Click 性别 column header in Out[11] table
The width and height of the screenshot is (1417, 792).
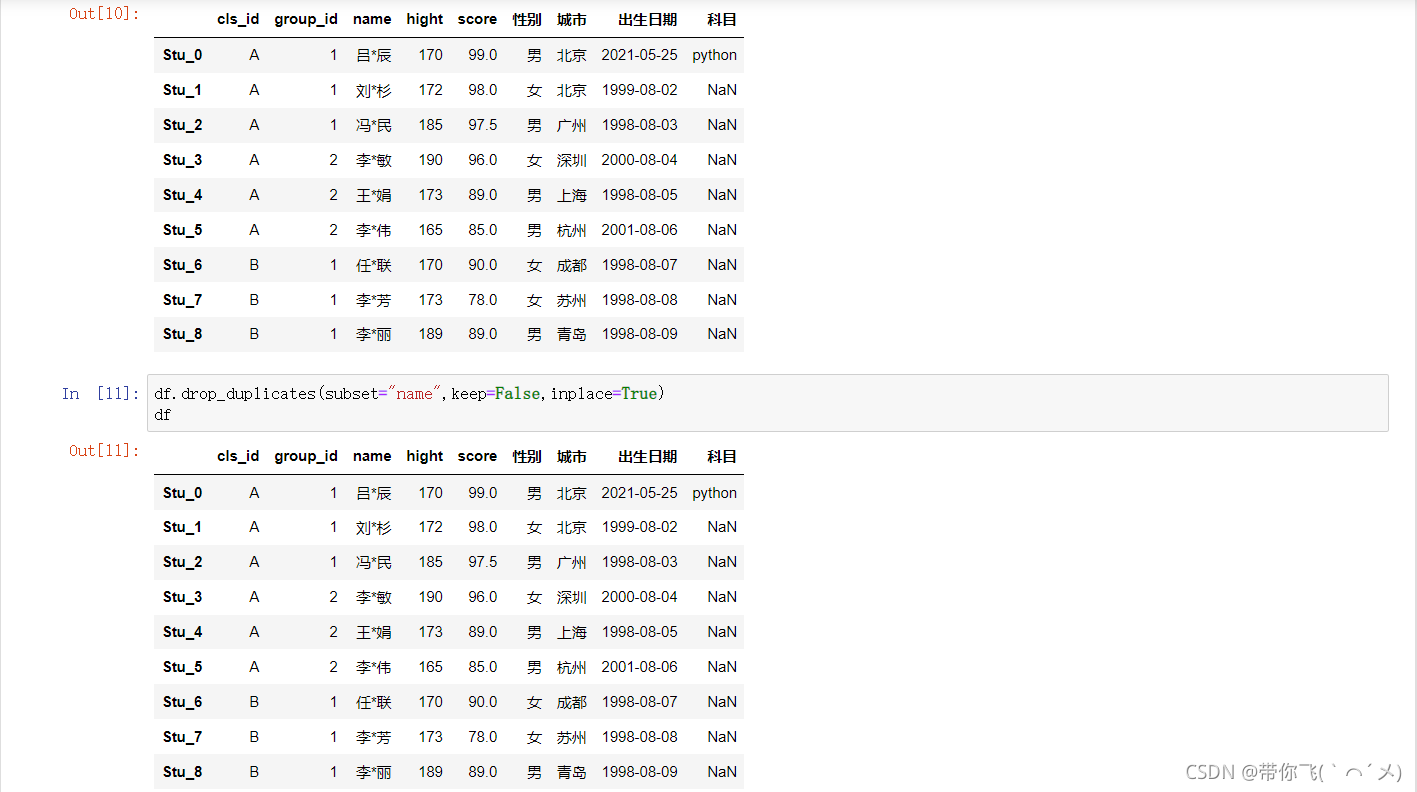tap(527, 456)
